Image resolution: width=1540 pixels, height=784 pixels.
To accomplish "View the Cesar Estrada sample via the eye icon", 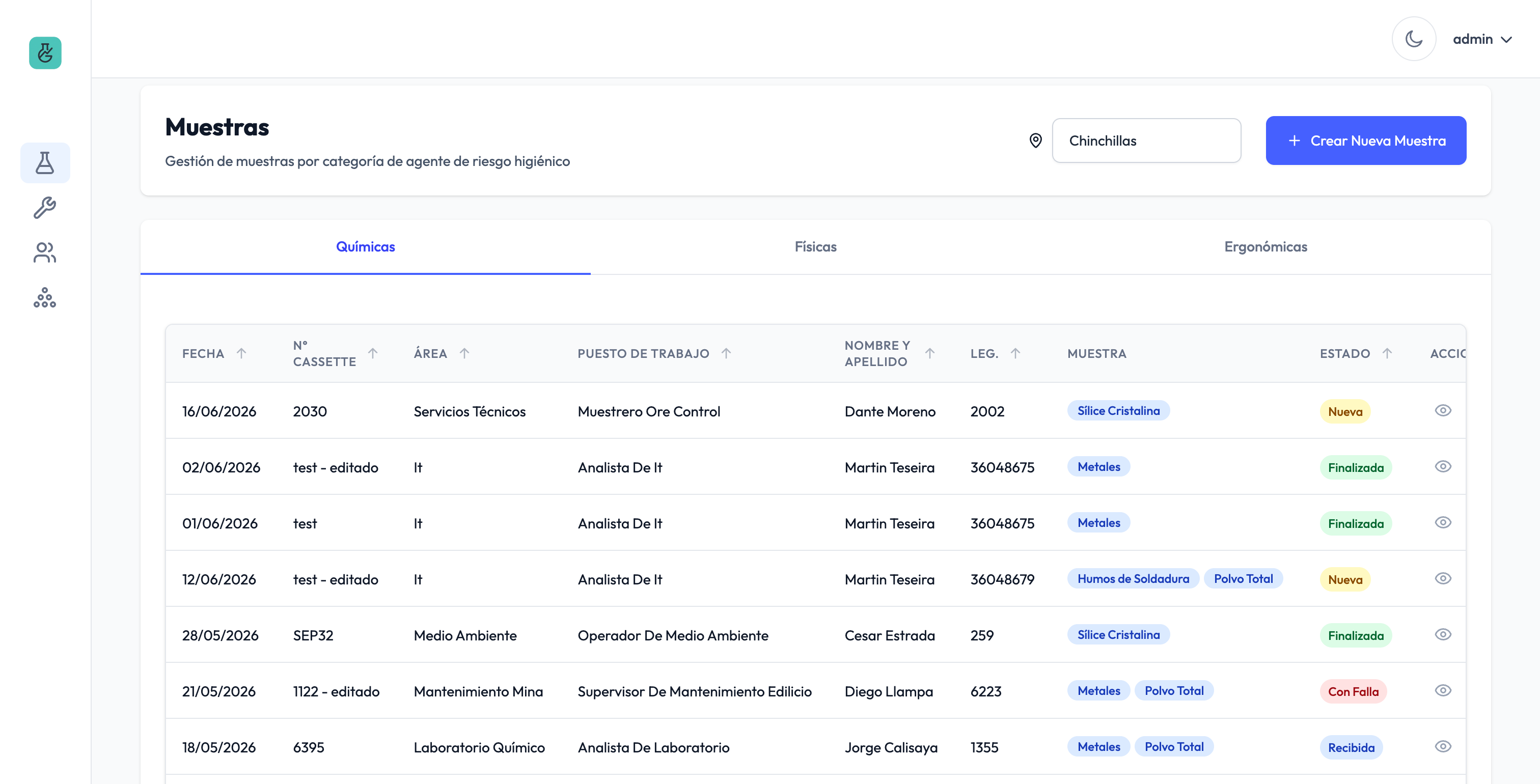I will tap(1443, 635).
